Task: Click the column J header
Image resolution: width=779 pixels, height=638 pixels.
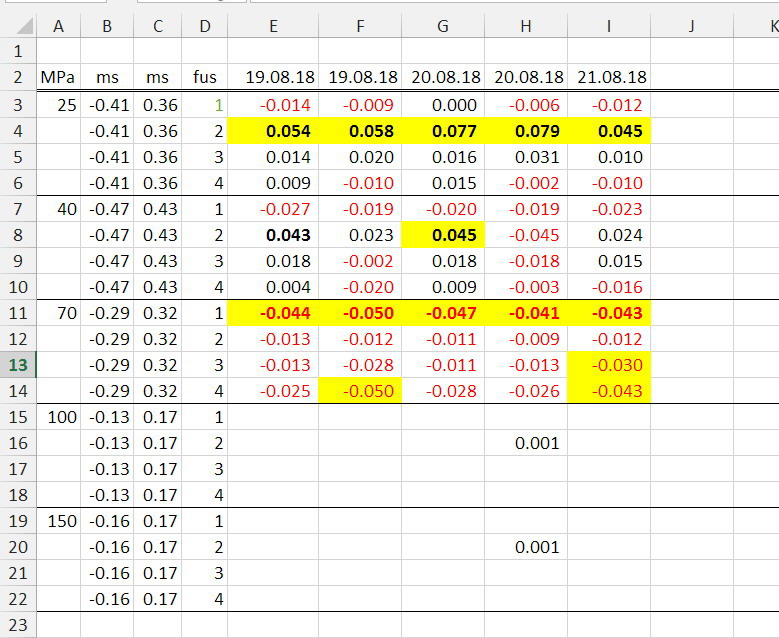Action: [x=691, y=28]
